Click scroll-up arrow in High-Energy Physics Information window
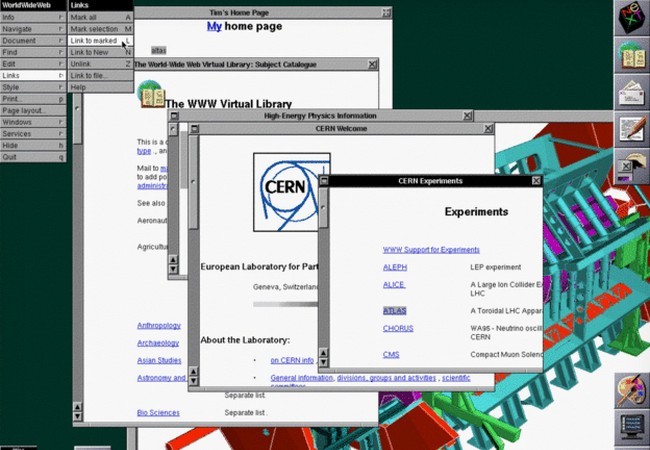The width and height of the screenshot is (650, 450). pos(173,259)
